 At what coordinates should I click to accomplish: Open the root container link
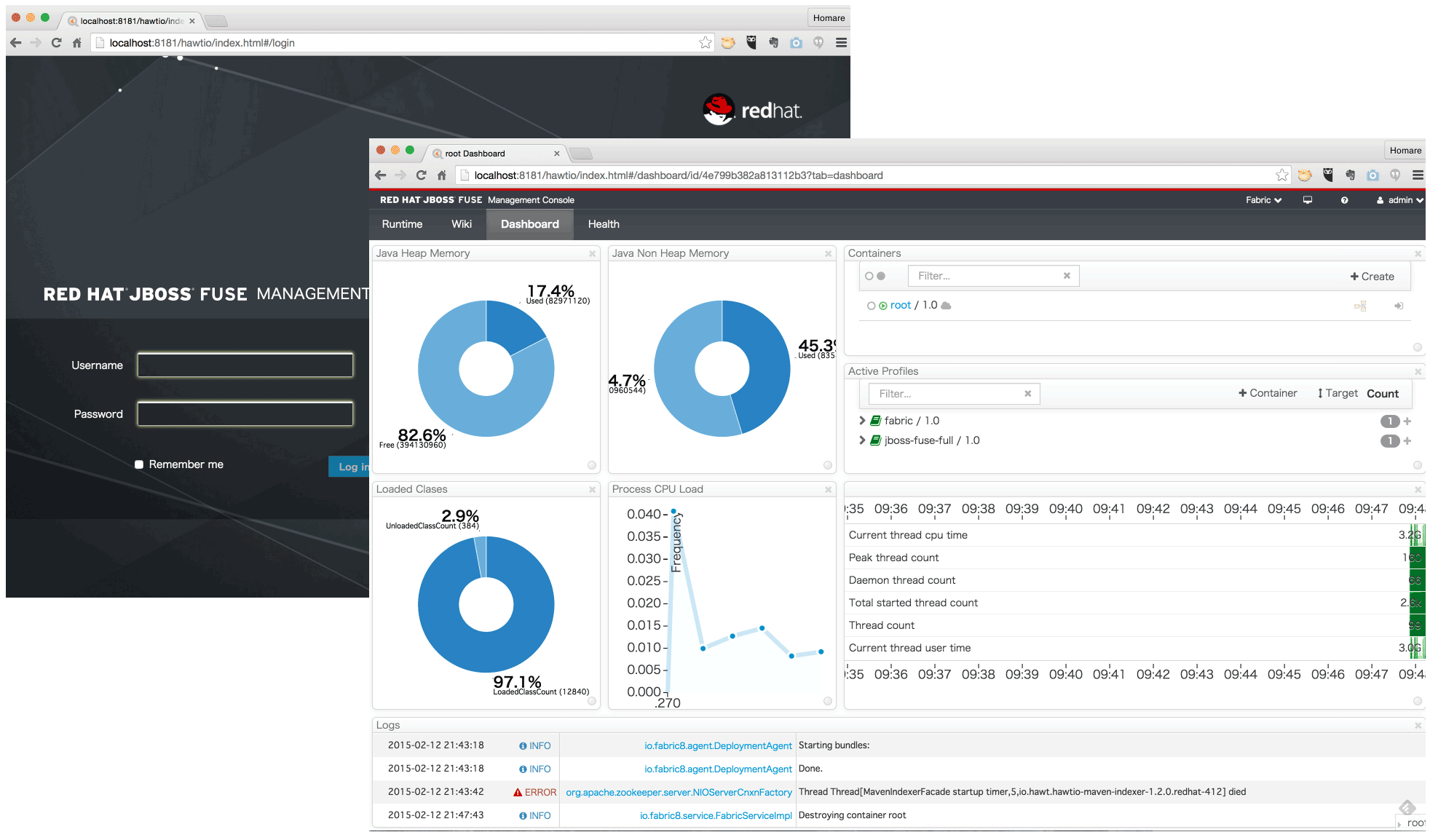[x=901, y=305]
